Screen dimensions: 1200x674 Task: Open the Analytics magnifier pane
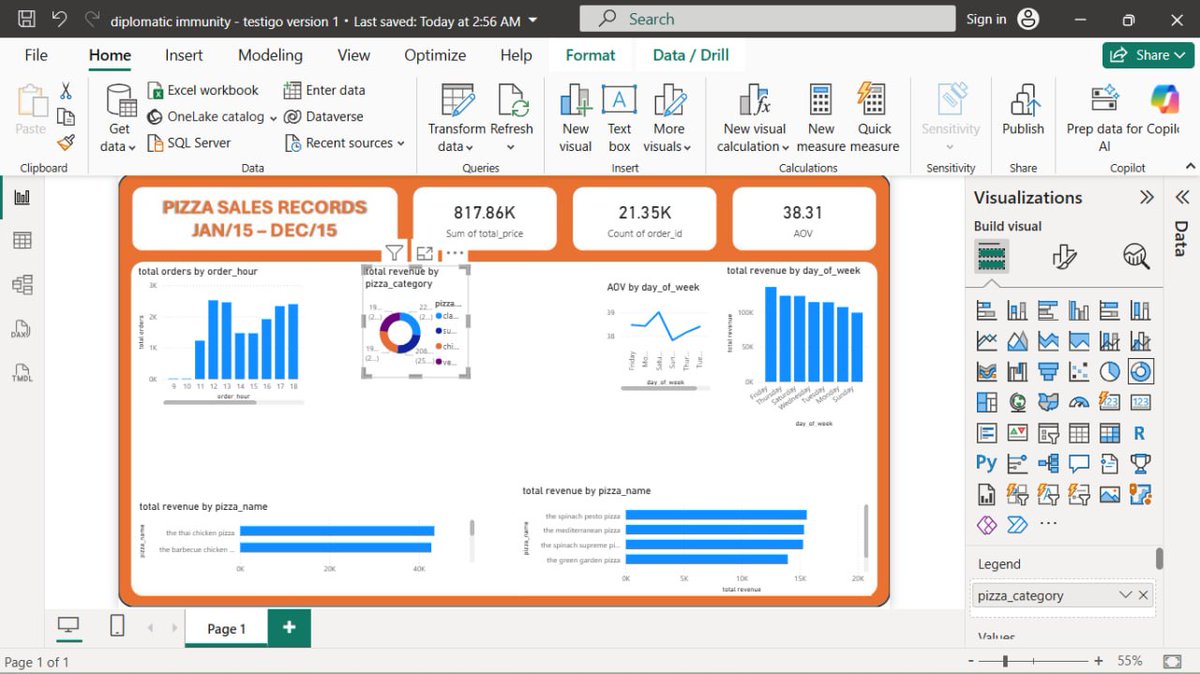click(x=1135, y=256)
